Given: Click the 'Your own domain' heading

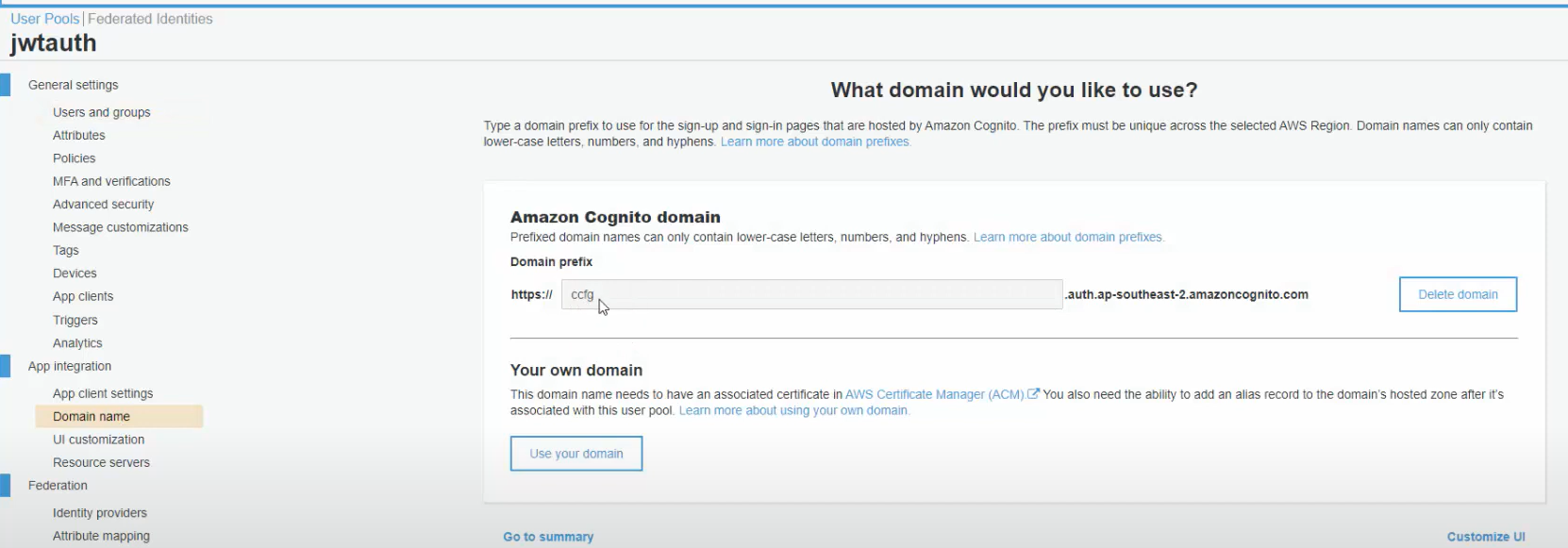Looking at the screenshot, I should [x=576, y=371].
